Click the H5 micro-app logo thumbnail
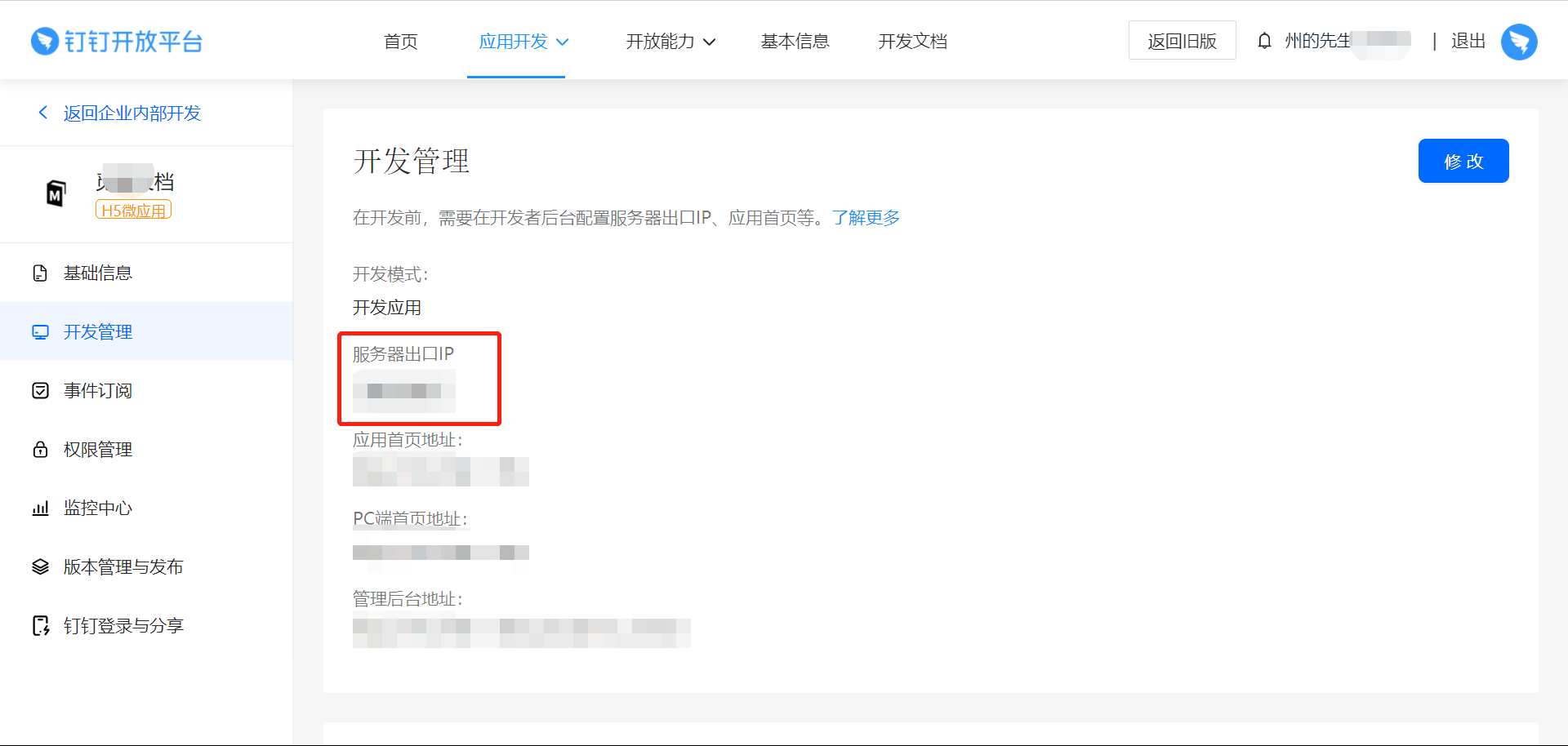 [56, 193]
